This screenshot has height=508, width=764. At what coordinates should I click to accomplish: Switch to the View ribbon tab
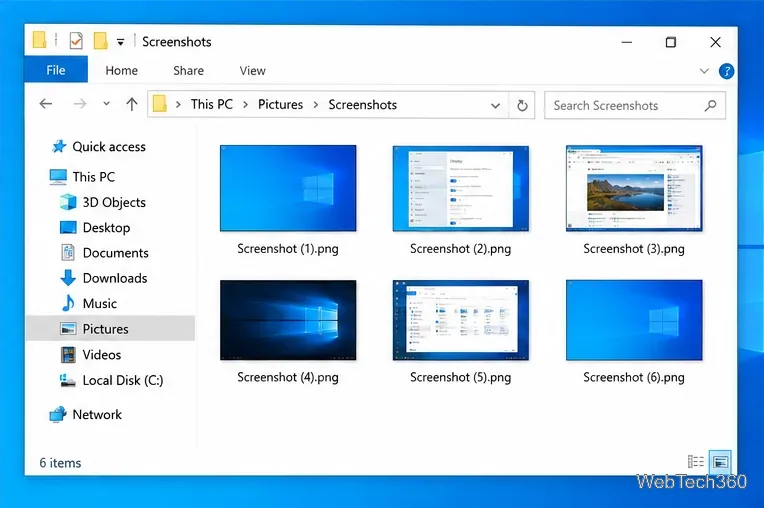(252, 71)
